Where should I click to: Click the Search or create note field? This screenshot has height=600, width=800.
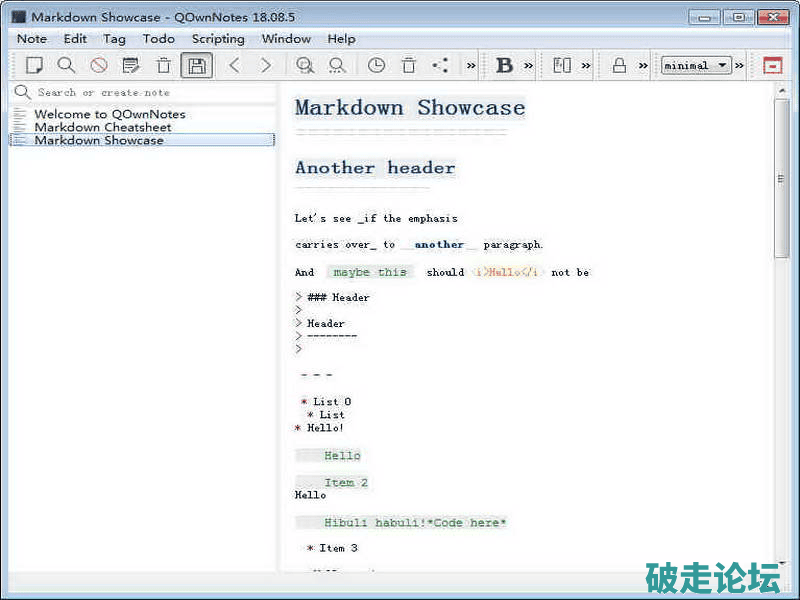150,92
